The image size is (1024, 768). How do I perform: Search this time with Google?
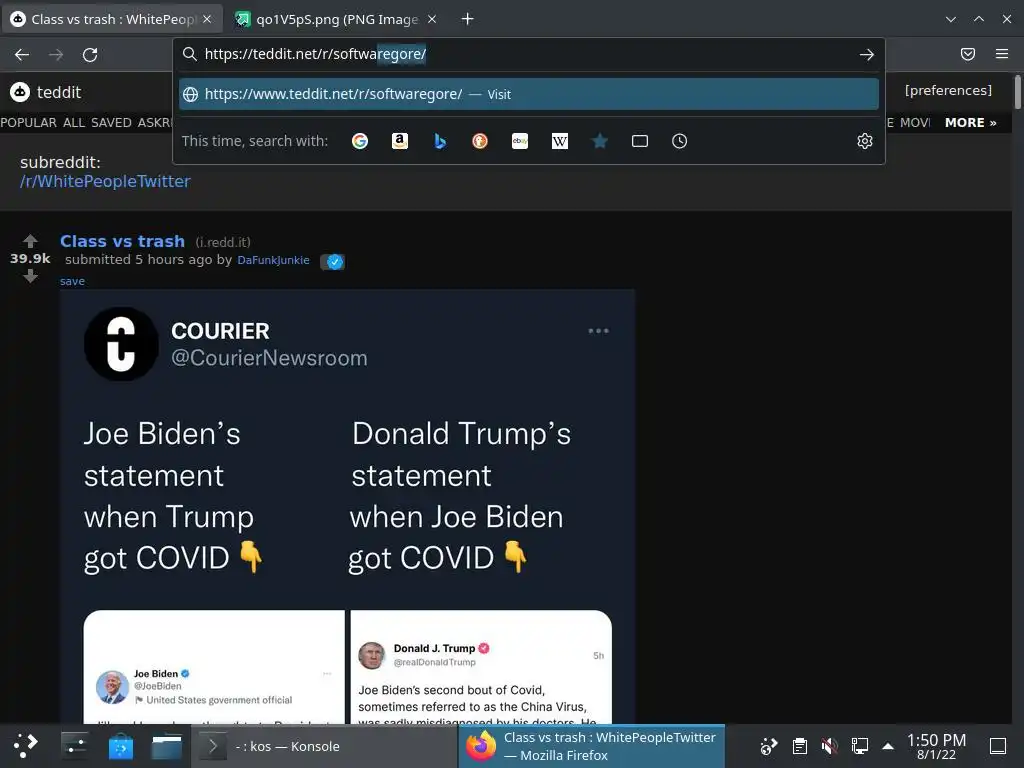(360, 141)
